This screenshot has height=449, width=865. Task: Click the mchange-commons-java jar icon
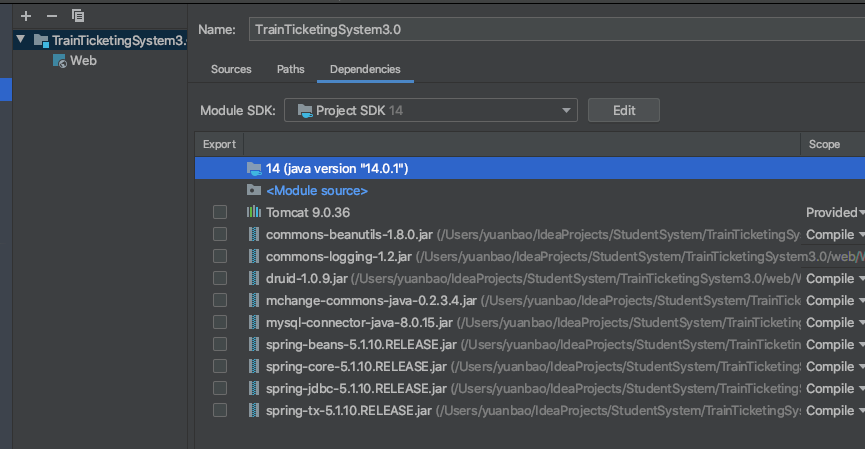pos(254,301)
